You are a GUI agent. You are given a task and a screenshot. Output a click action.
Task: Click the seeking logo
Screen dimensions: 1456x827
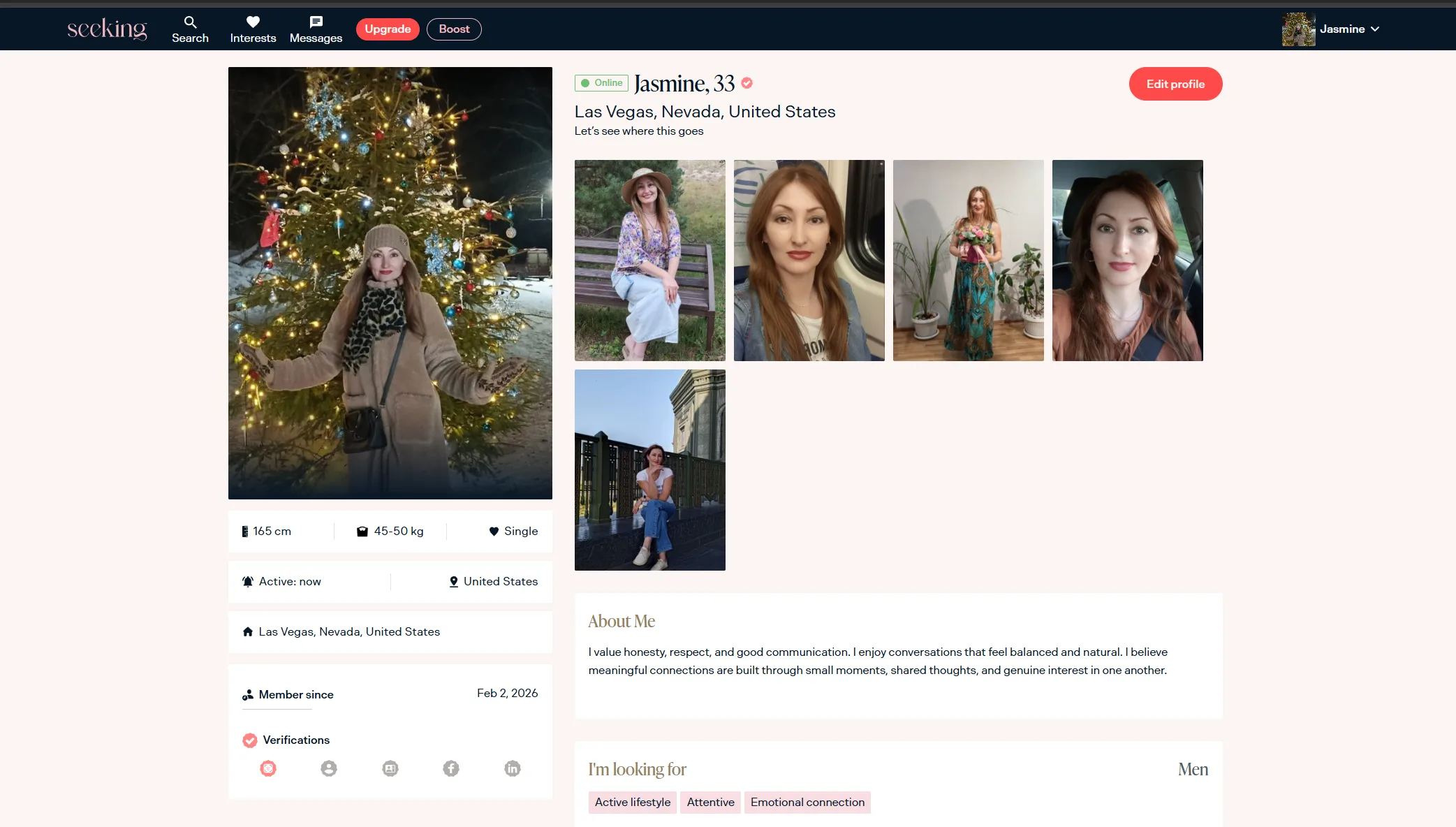pos(107,29)
